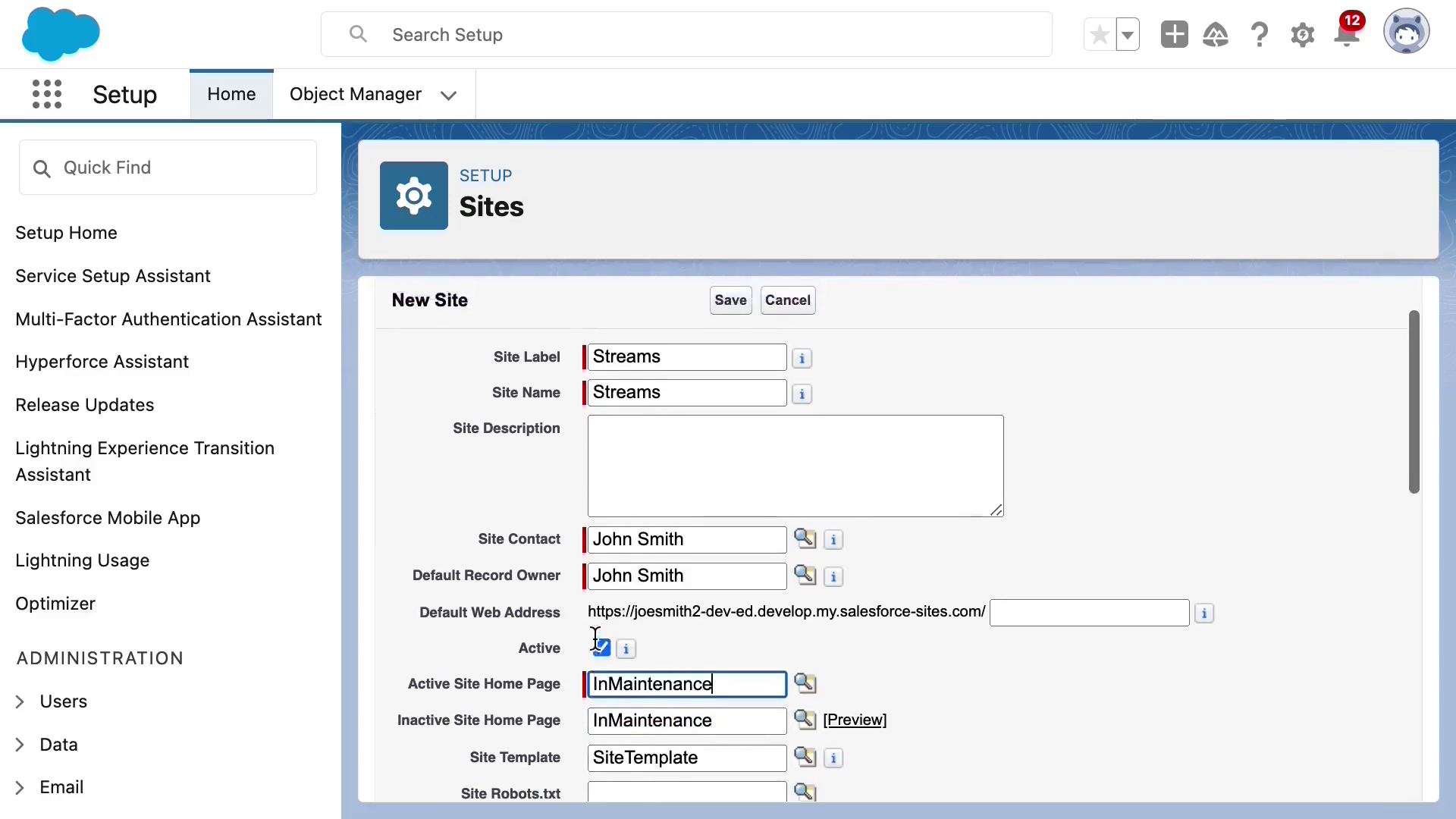Open the help question mark icon
This screenshot has width=1456, height=819.
click(1260, 35)
